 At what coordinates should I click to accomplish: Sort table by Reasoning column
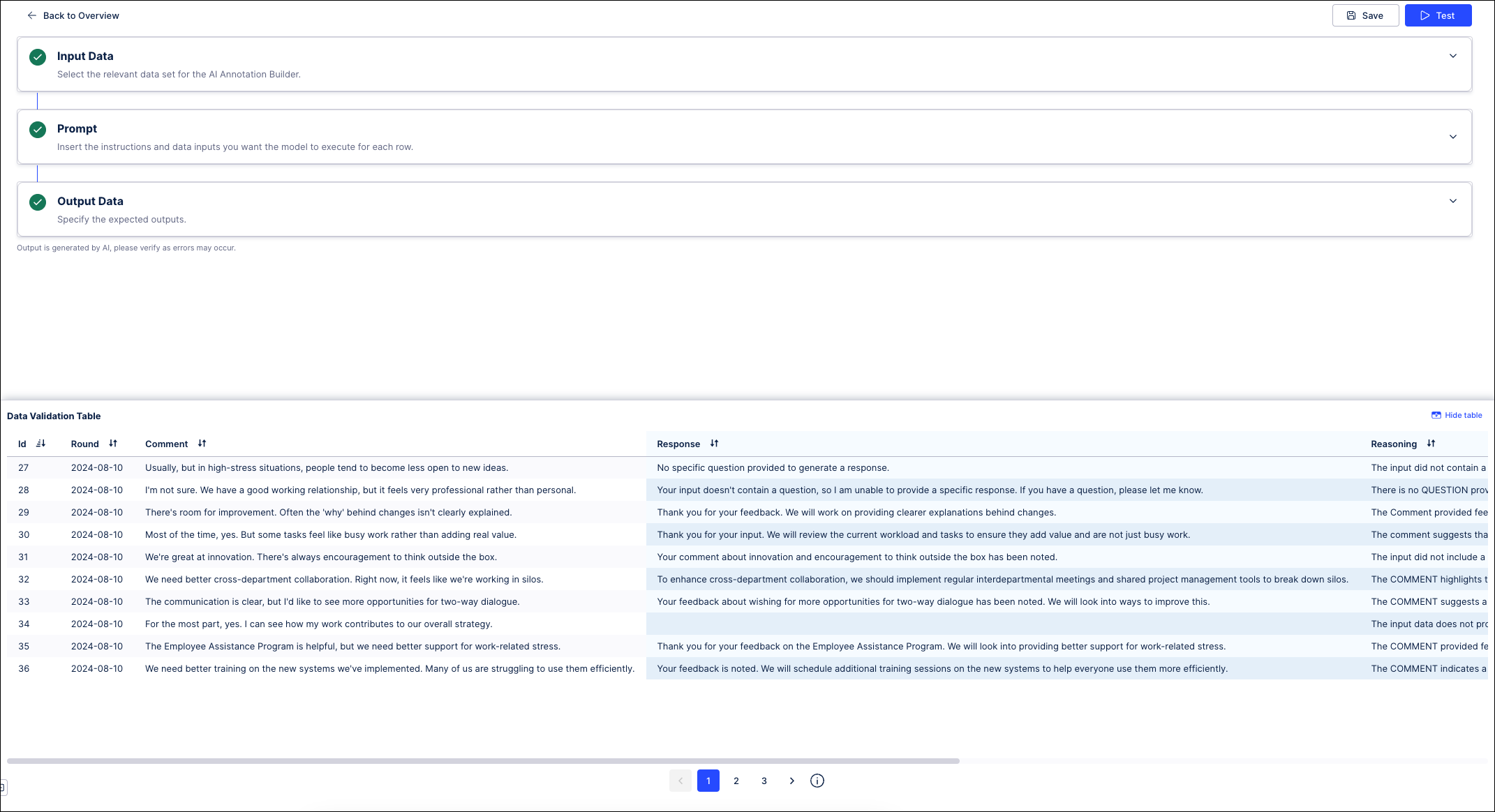pyautogui.click(x=1431, y=444)
